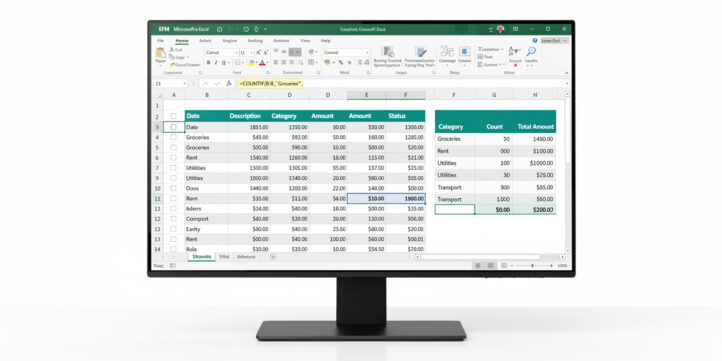The height and width of the screenshot is (361, 722).
Task: Tick the checkbox in the Earlty row
Action: coord(174,229)
